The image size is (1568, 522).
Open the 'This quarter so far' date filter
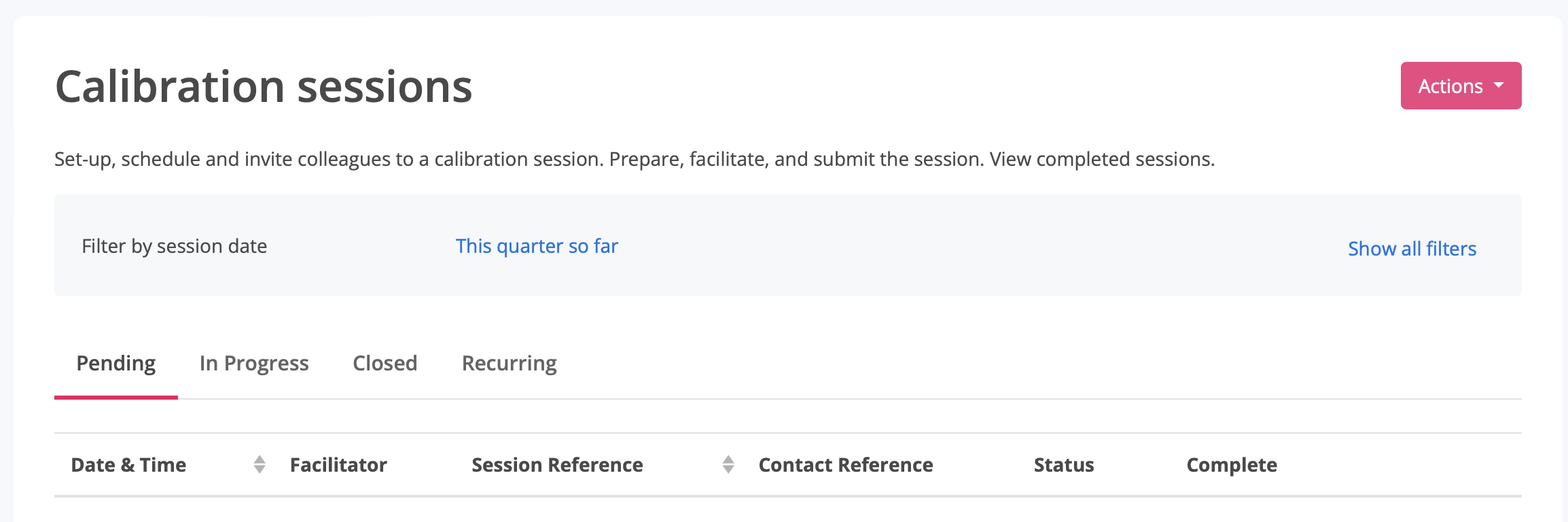[x=536, y=246]
